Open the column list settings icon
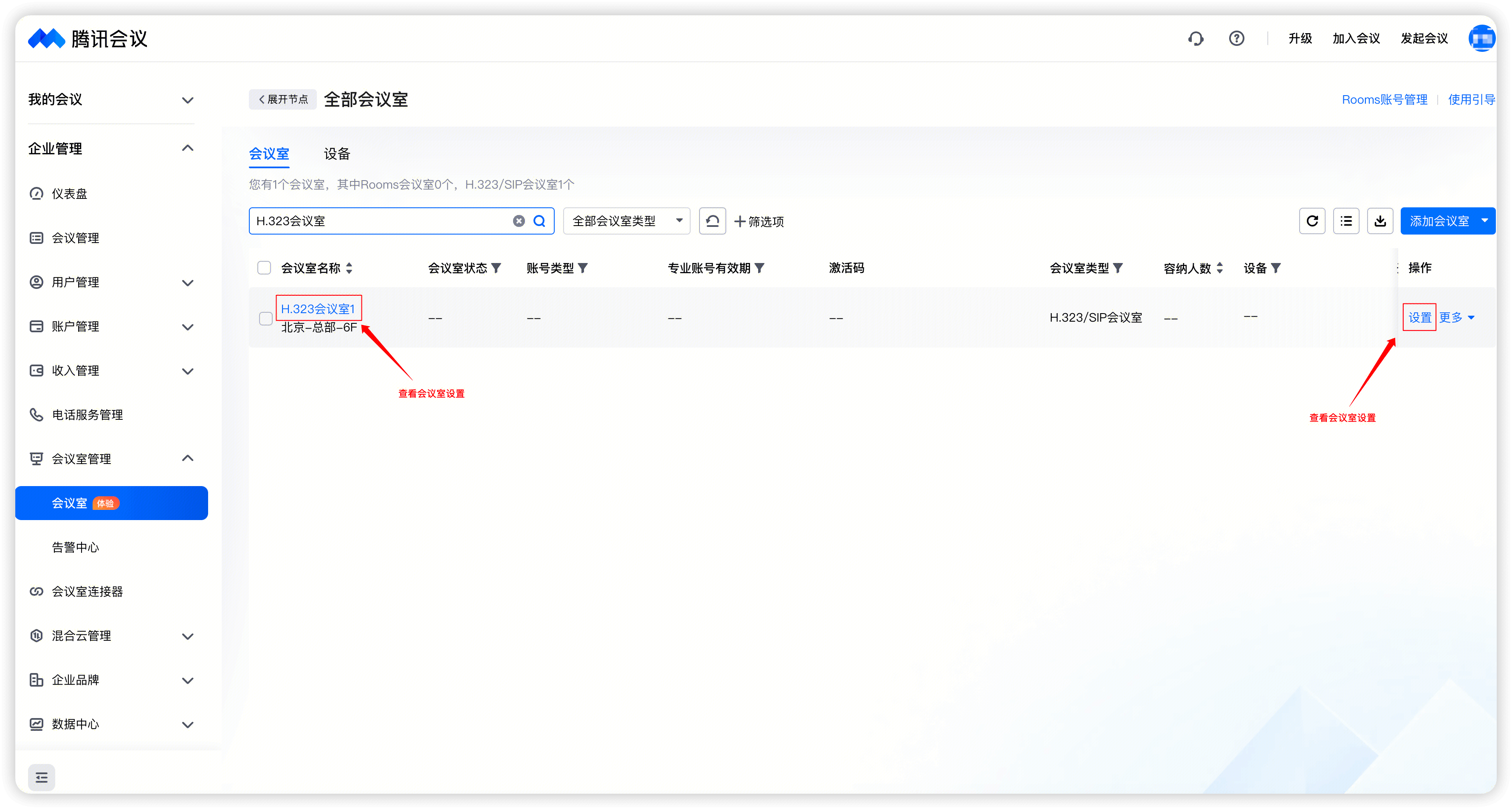Screen dimensions: 1512x809 pos(1346,221)
